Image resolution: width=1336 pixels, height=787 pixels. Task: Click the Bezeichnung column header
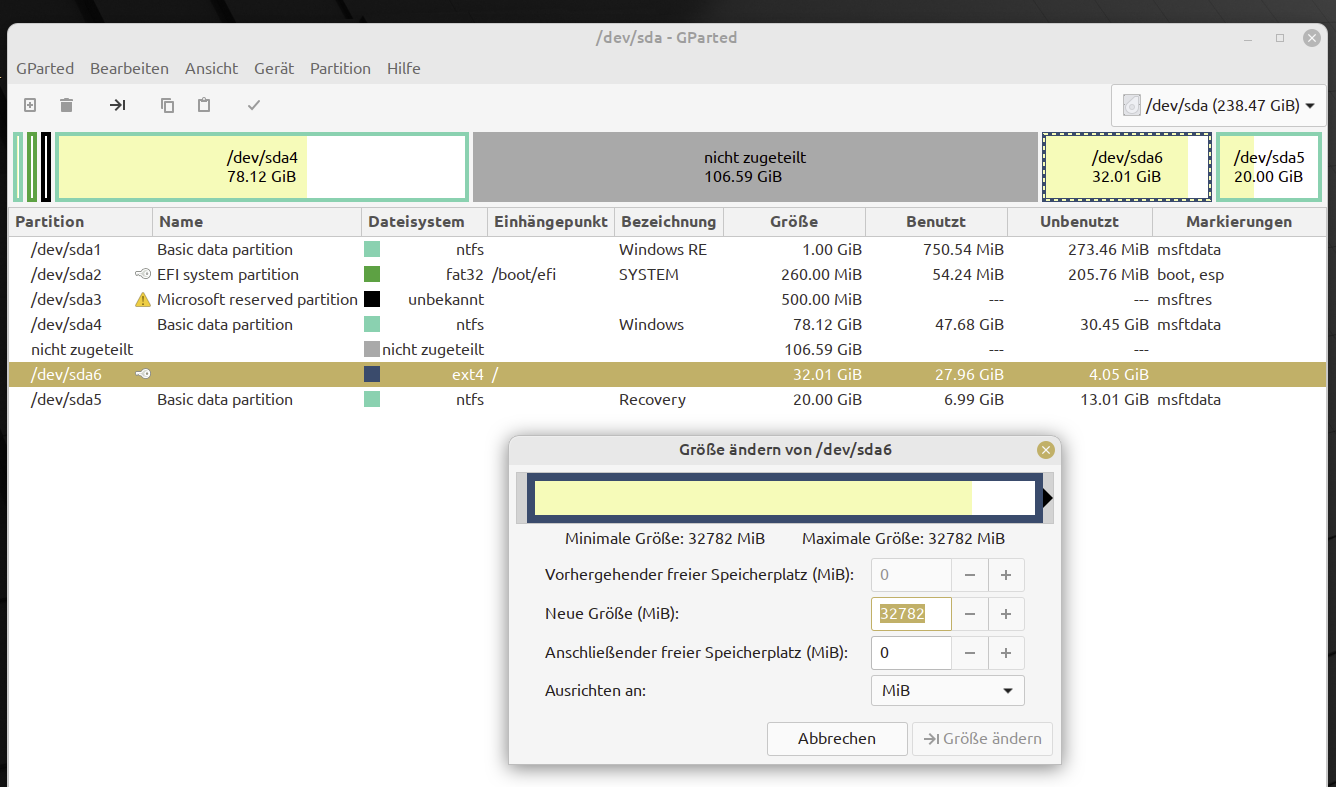[x=669, y=222]
